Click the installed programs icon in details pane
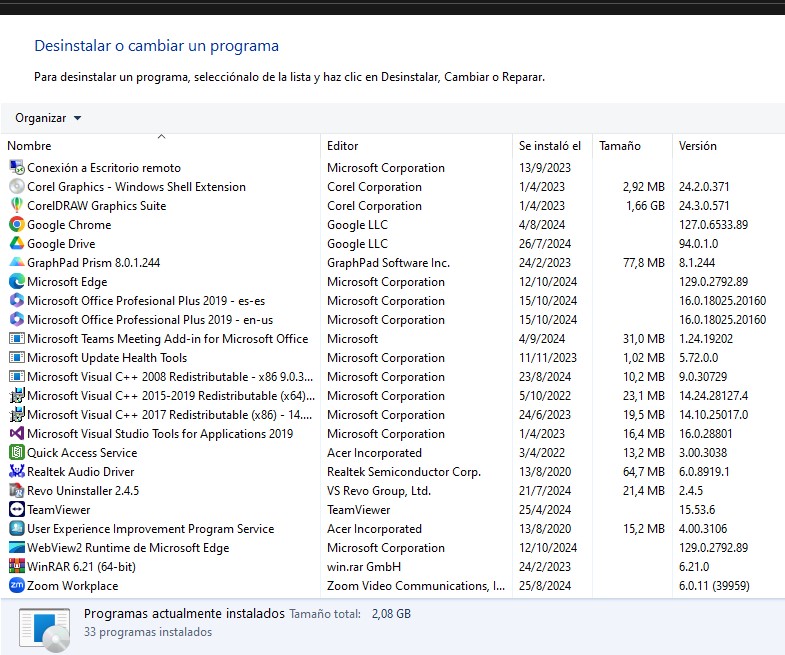Screen dimensions: 785x655 click(x=45, y=629)
